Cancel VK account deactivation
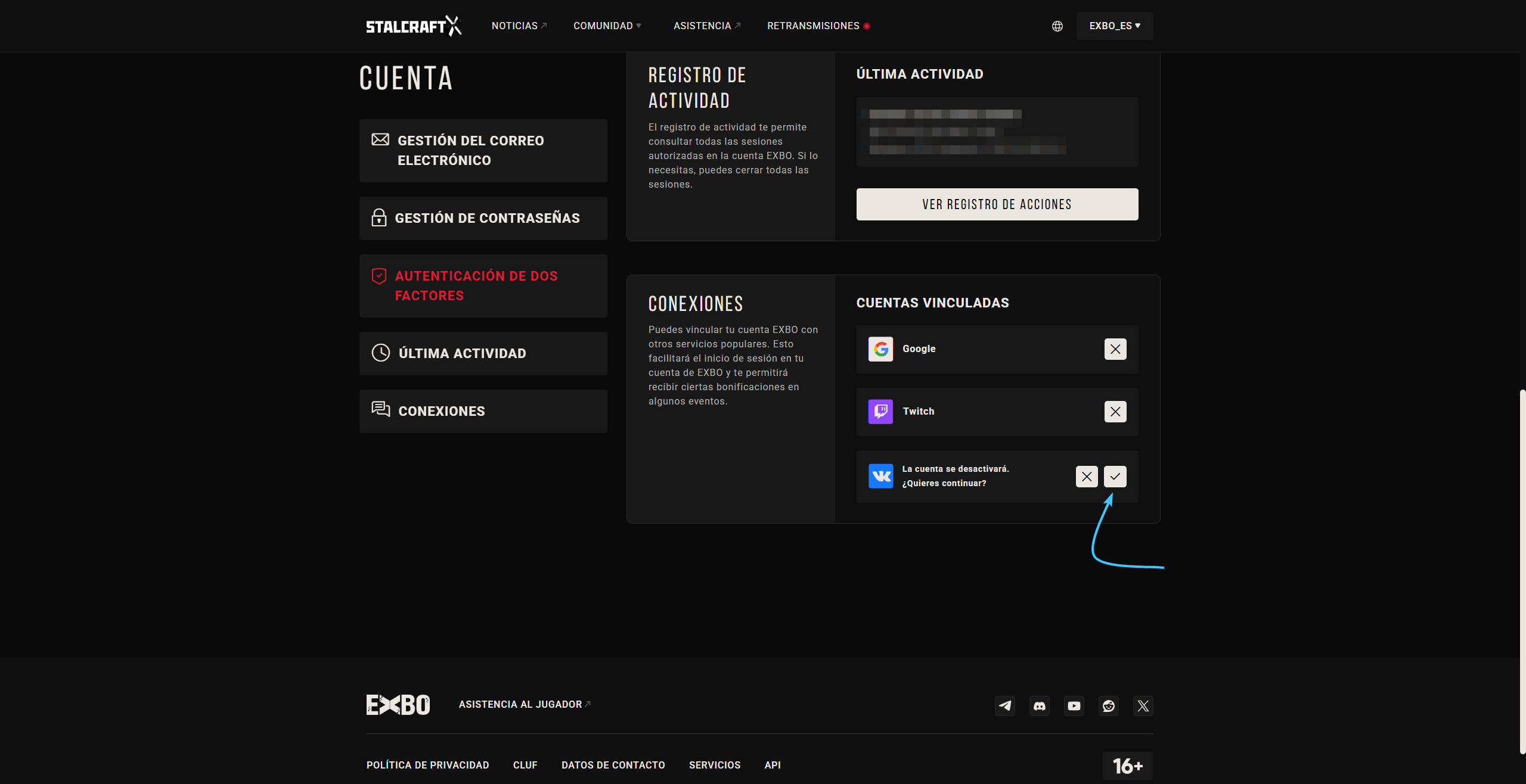This screenshot has width=1526, height=784. [x=1087, y=477]
